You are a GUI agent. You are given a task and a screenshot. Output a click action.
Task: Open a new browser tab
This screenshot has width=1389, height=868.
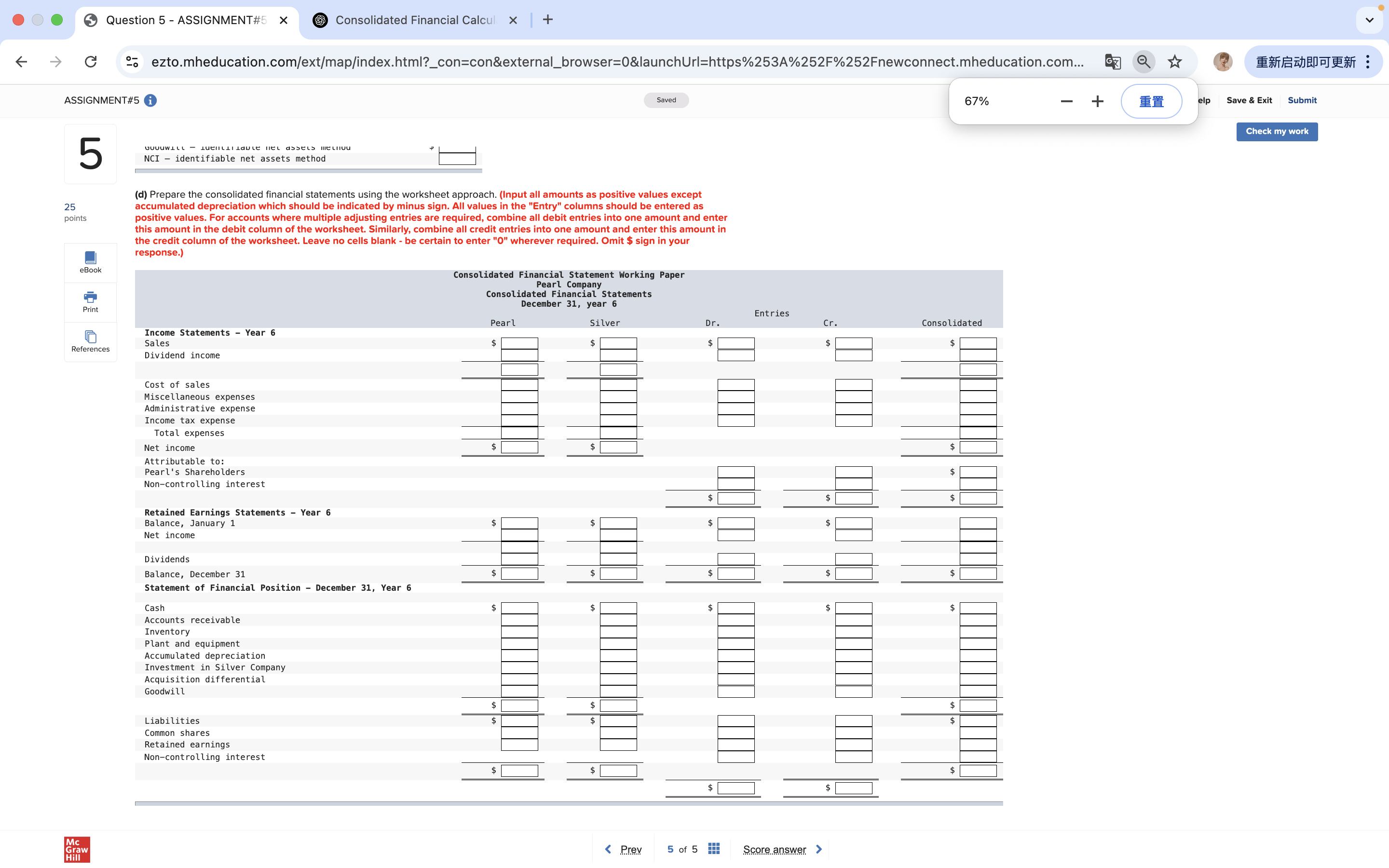click(x=548, y=20)
